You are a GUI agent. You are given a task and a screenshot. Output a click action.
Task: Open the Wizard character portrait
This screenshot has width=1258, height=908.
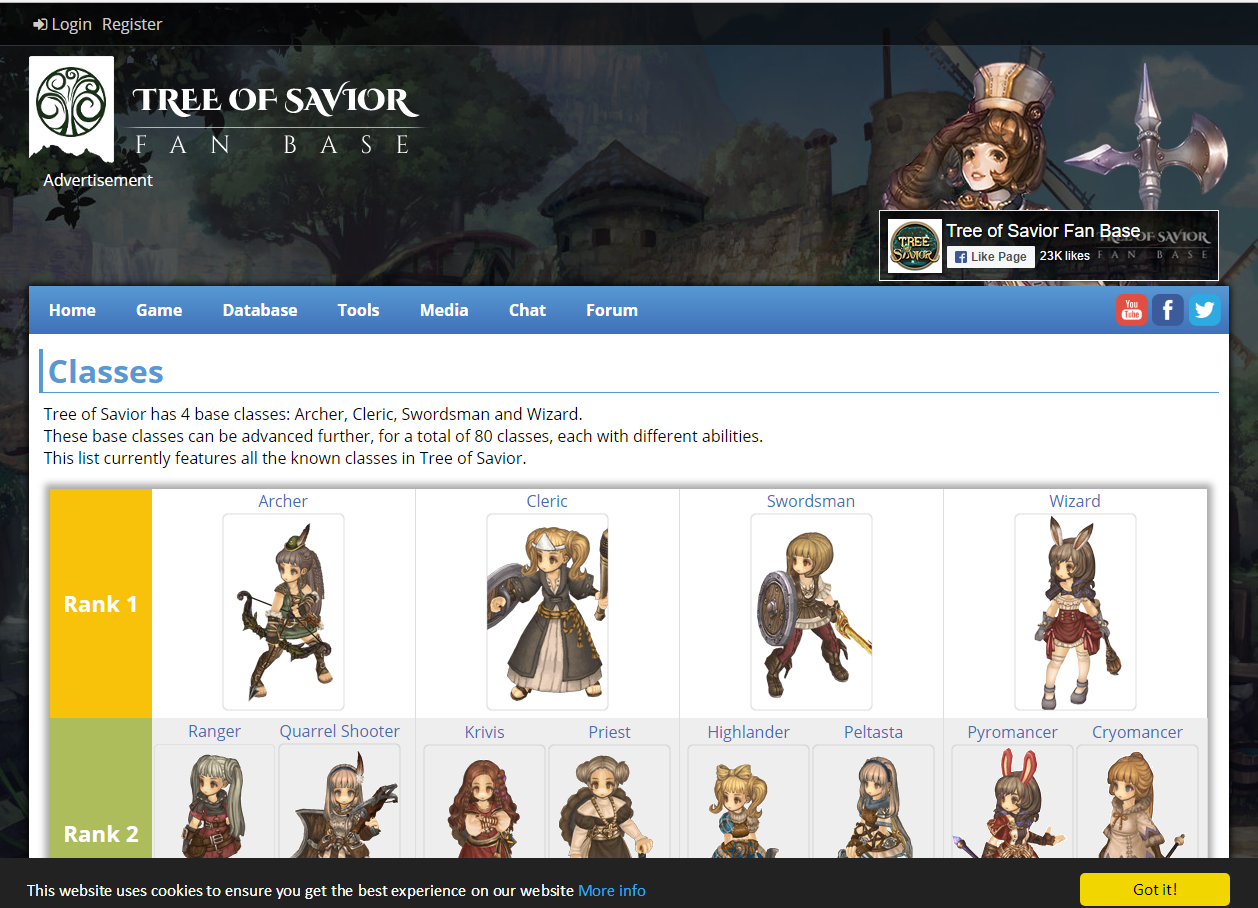[1075, 612]
